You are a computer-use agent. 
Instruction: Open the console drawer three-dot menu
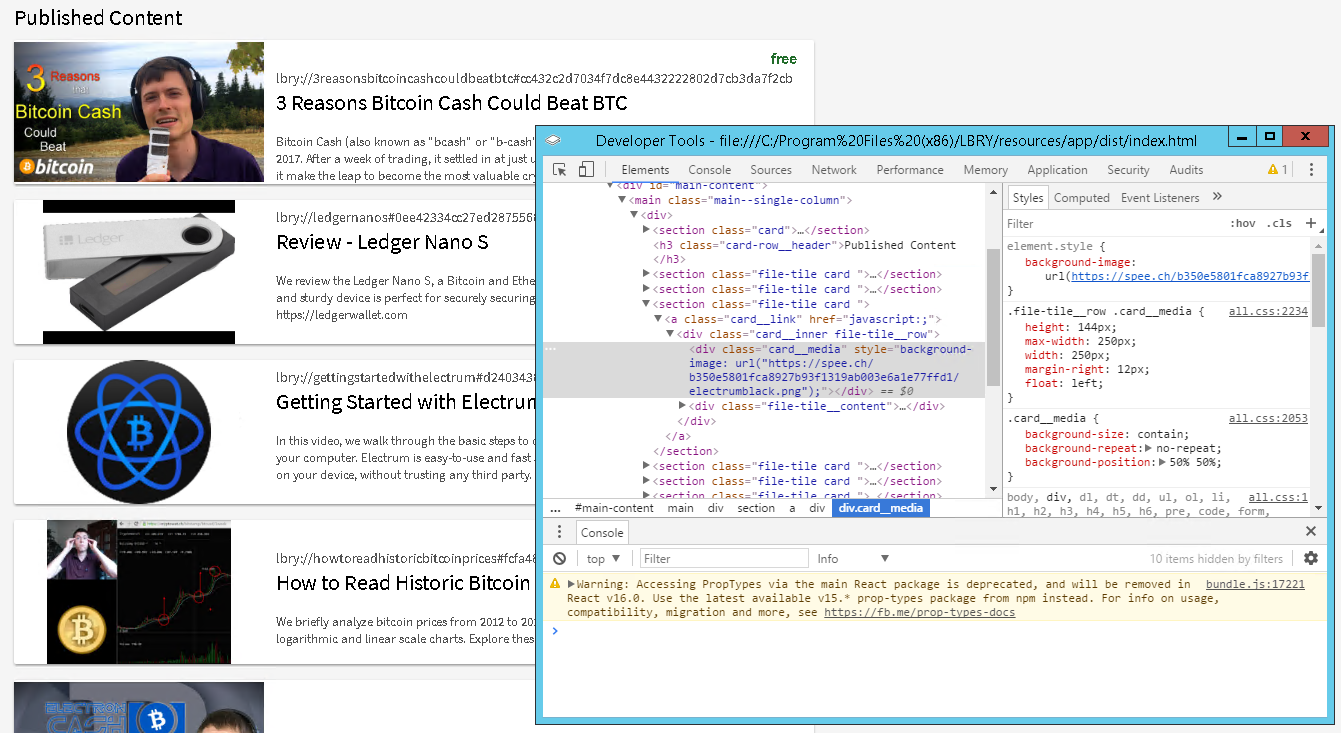tap(560, 532)
